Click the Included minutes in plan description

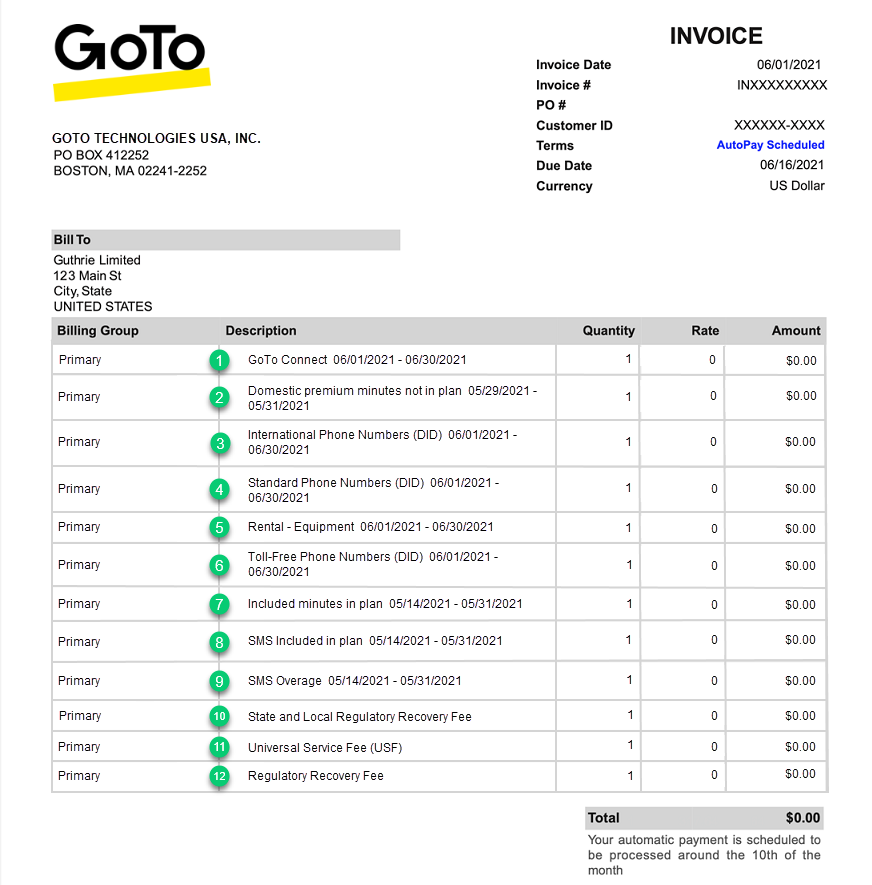point(385,604)
